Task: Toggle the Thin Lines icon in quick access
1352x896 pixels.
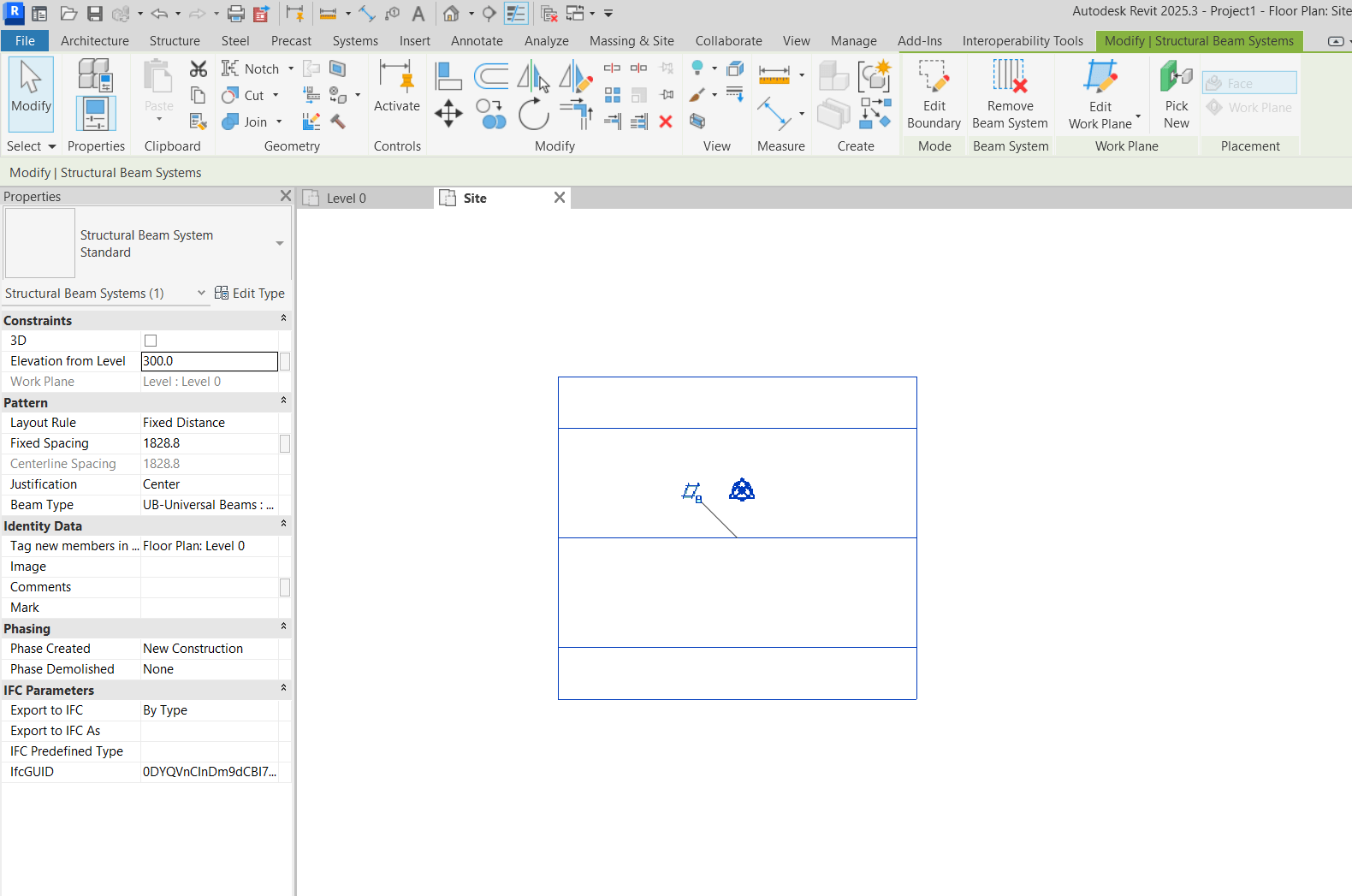Action: pos(516,14)
